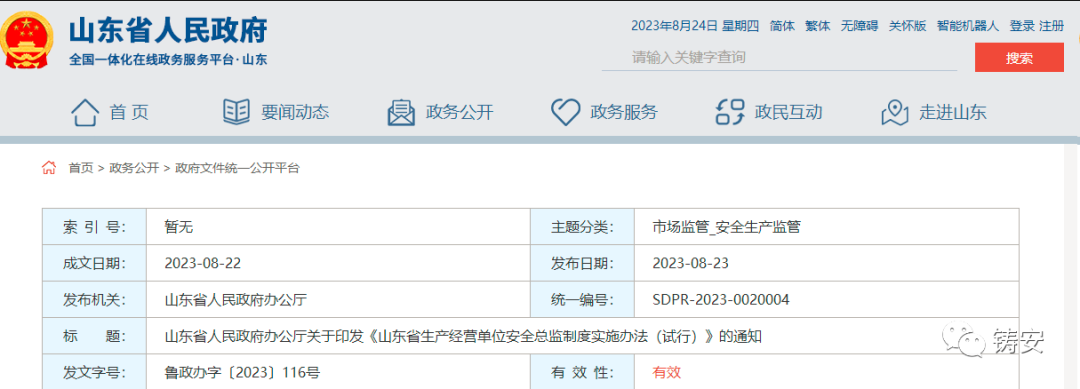1080x389 pixels.
Task: Enable 无障碍 accessibility mode
Action: (859, 26)
